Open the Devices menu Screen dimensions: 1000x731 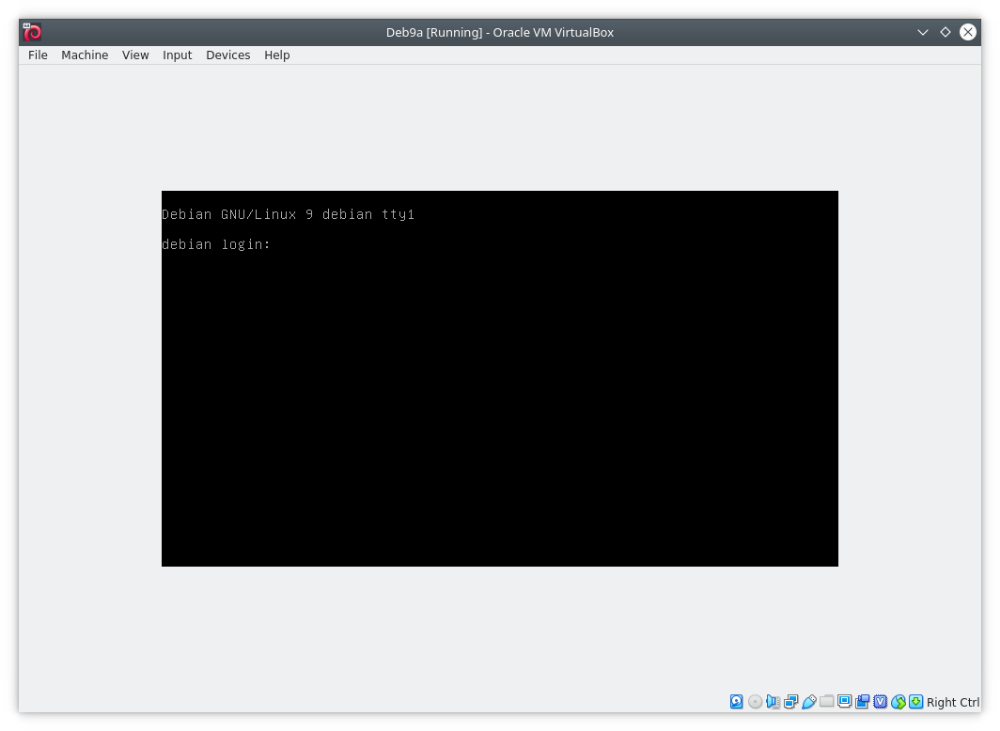(228, 55)
